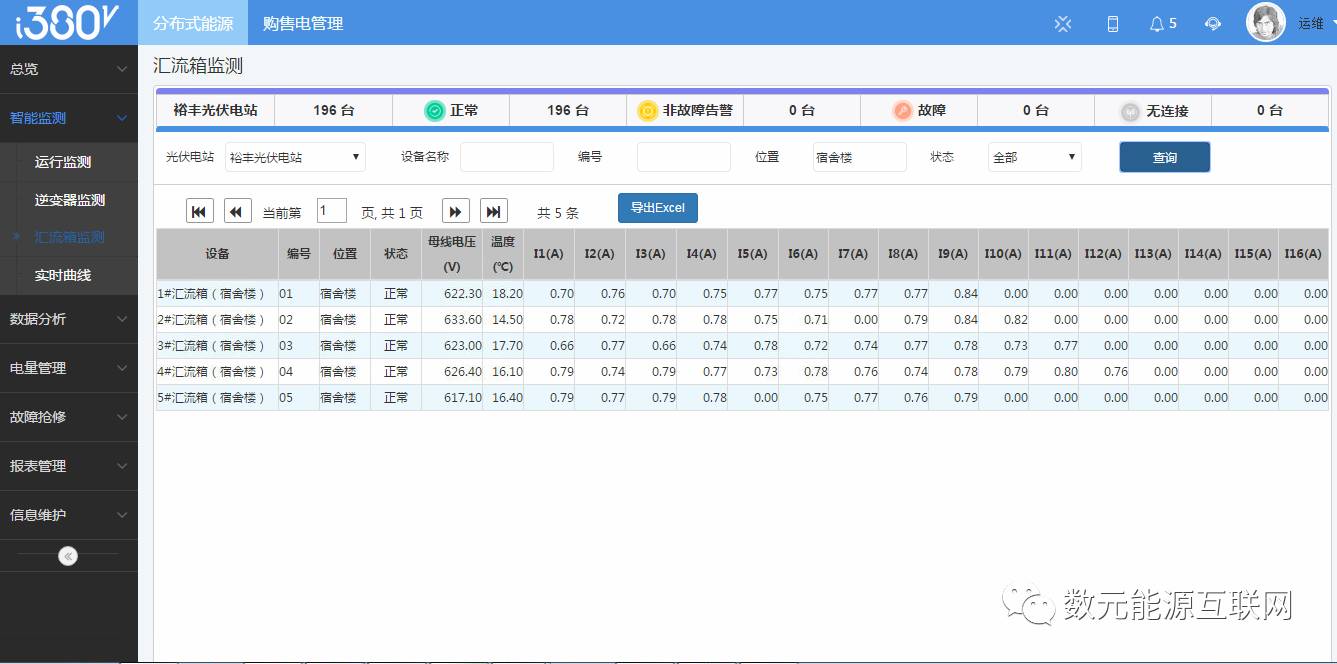Screen dimensions: 1337x664
Task: Open the 状态 status dropdown
Action: point(1034,157)
